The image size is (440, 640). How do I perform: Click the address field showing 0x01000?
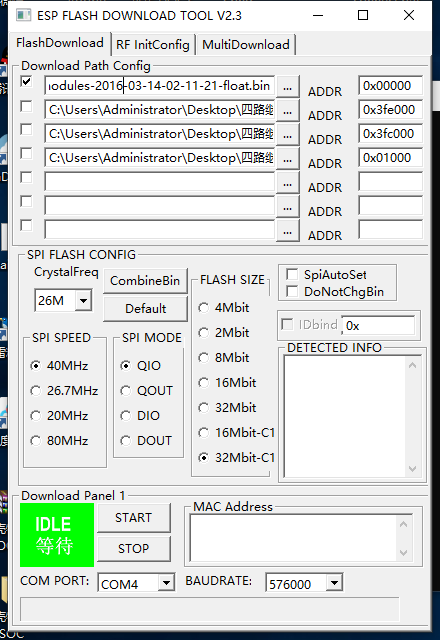(390, 158)
